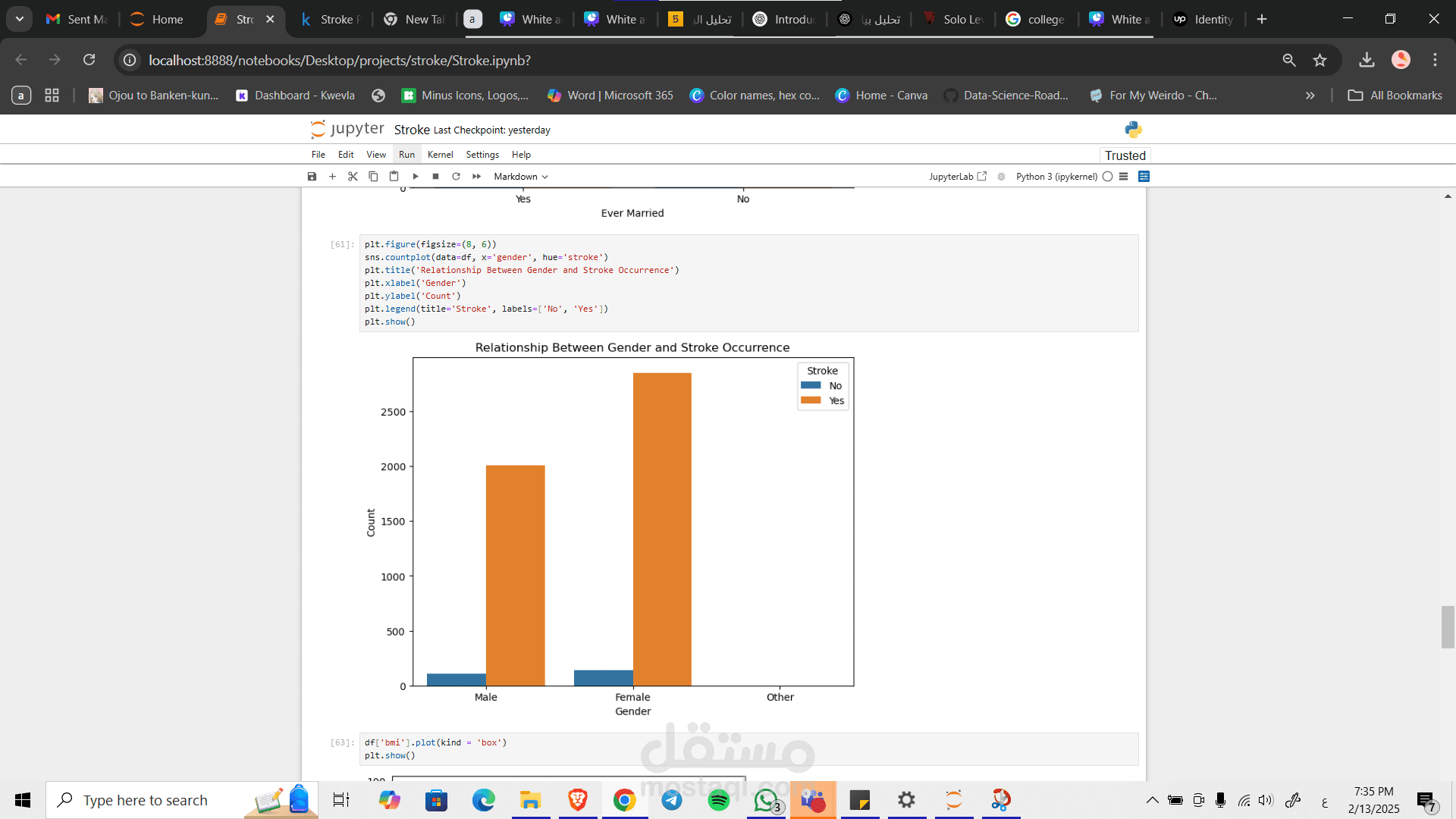Paste cell from clipboard
The height and width of the screenshot is (819, 1456).
tap(394, 177)
